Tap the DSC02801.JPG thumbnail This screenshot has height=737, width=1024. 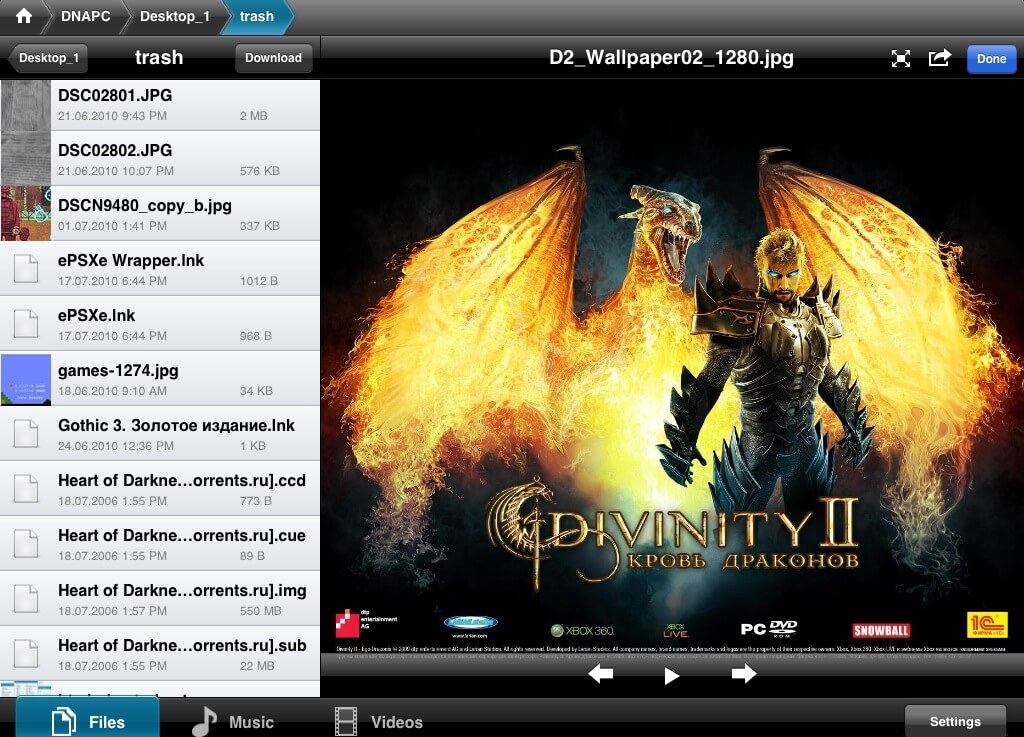25,105
